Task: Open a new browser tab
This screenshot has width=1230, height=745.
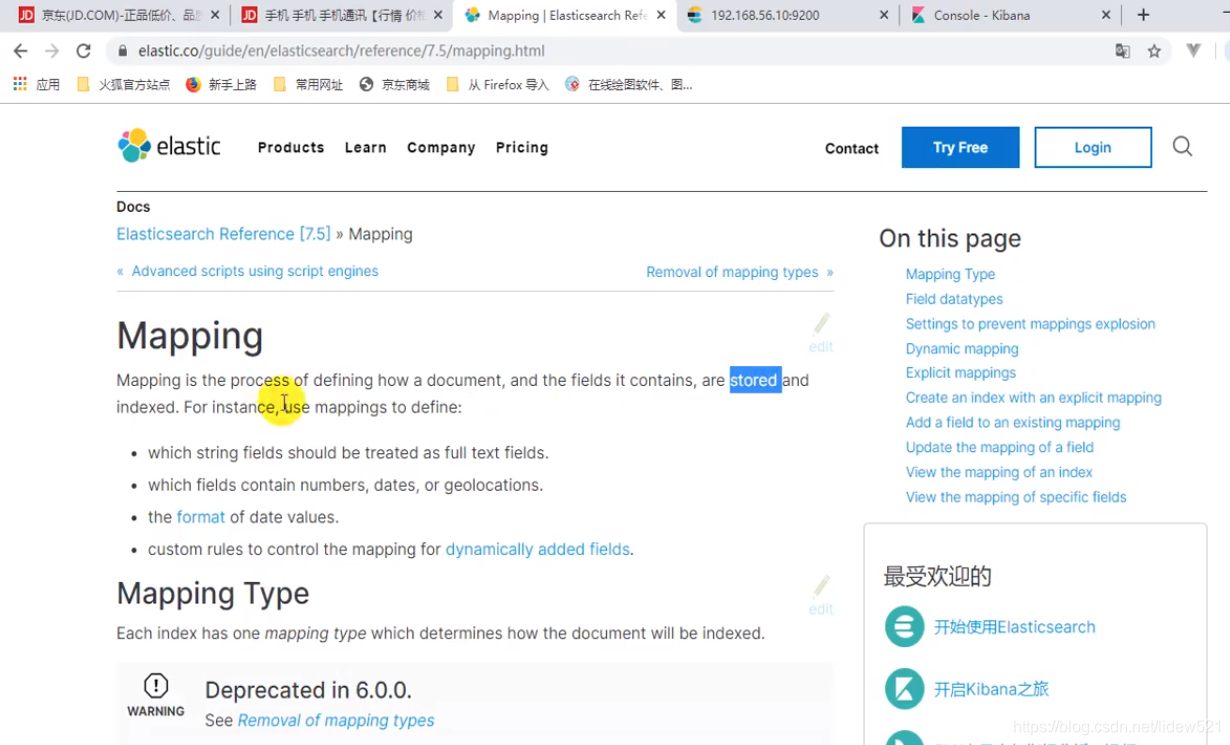Action: (1143, 15)
